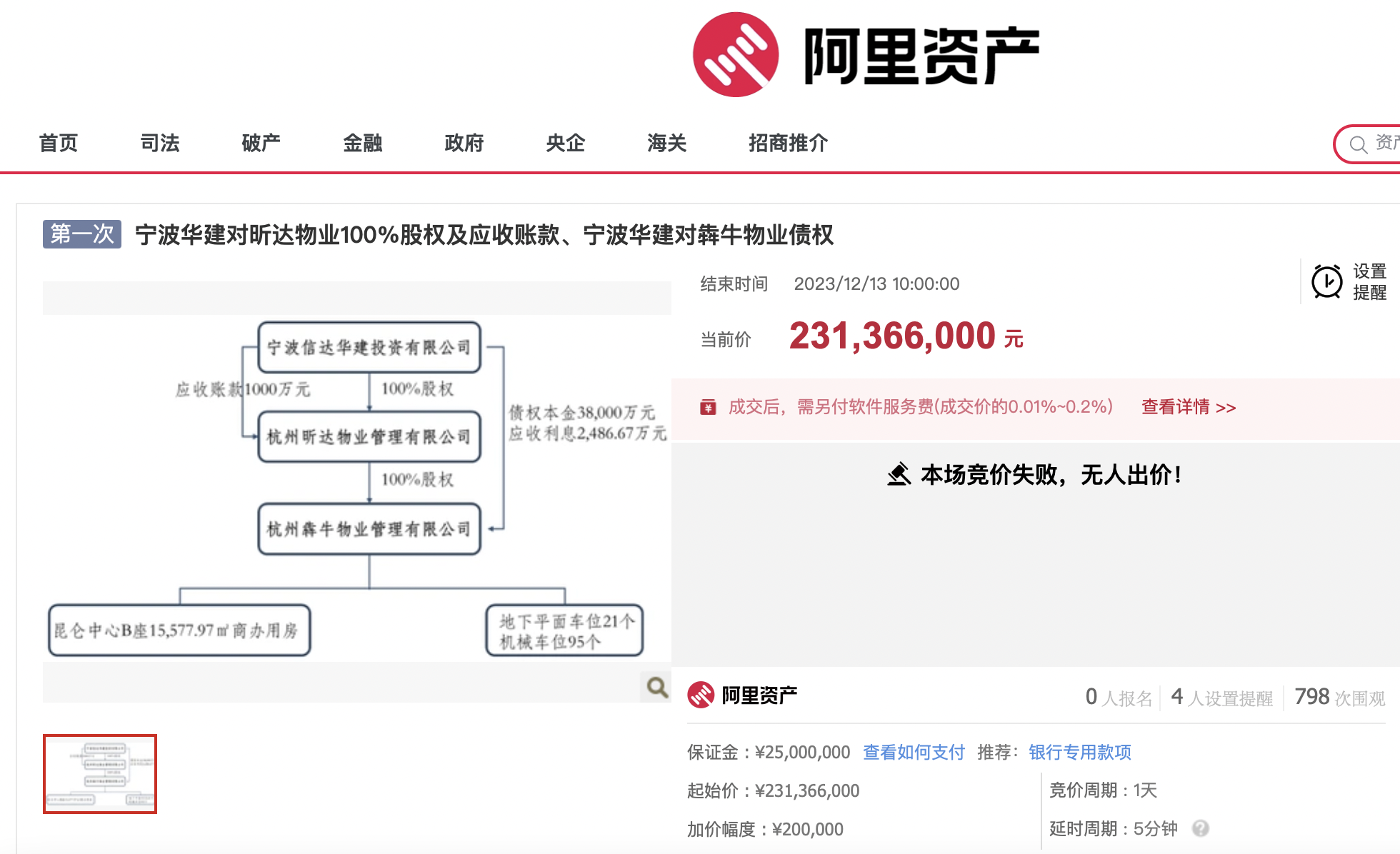Screen dimensions: 1400x854
Task: Open the 招商推介 nav item
Action: [789, 143]
